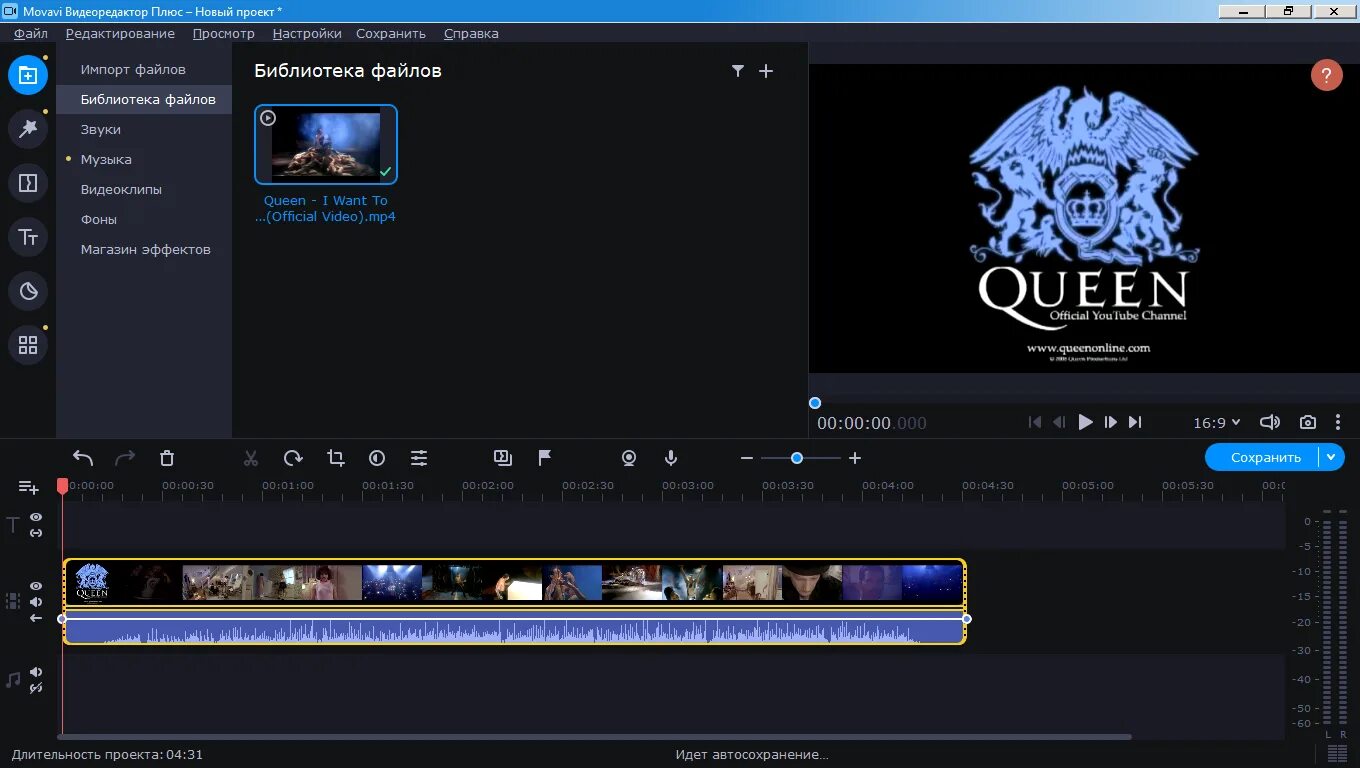This screenshot has width=1360, height=768.
Task: Hide the video track eye icon
Action: point(36,586)
